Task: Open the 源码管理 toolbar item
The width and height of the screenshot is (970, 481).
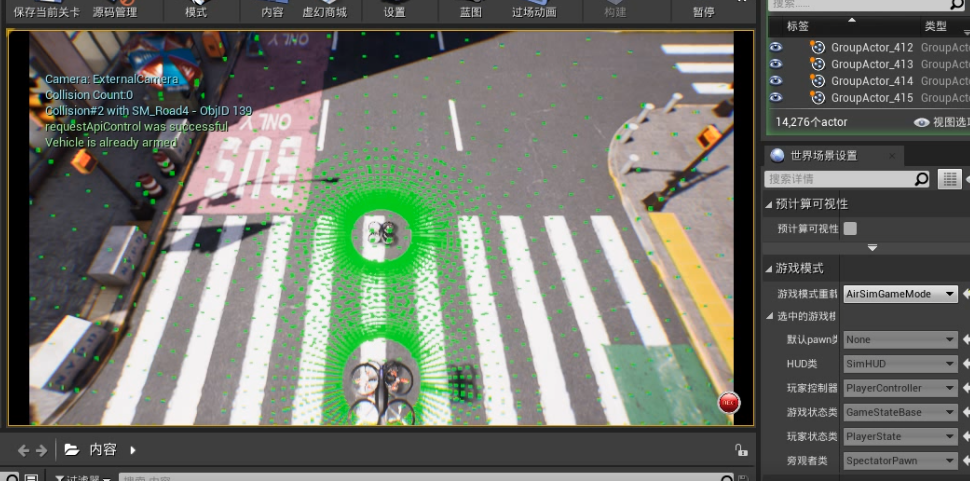Action: (114, 11)
